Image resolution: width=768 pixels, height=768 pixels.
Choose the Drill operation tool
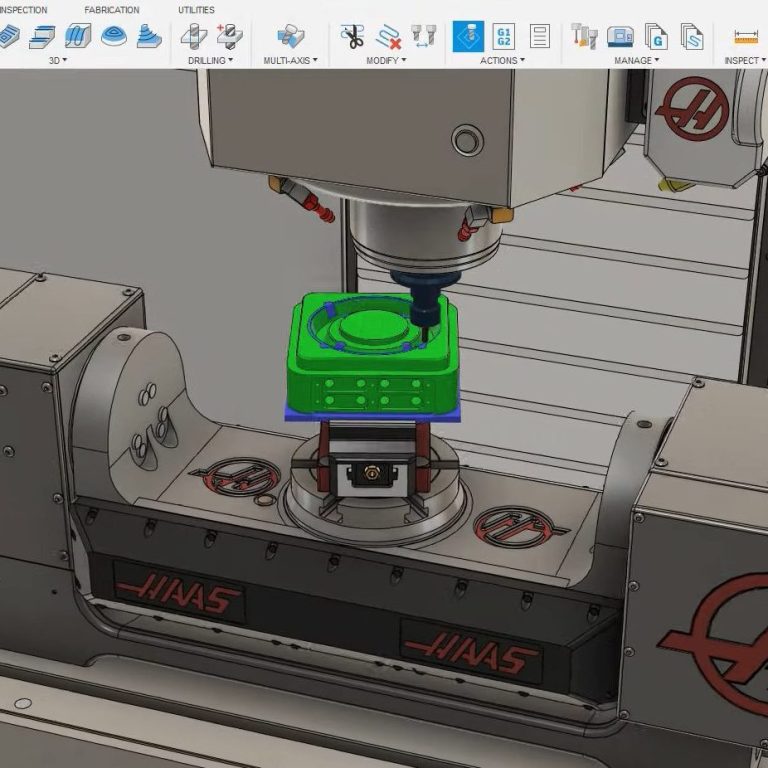coord(193,36)
